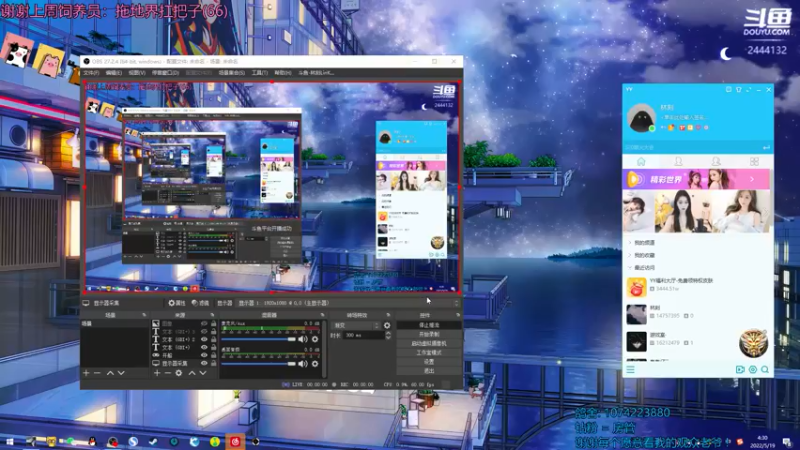Viewport: 800px width, 450px height.
Task: Toggle lock on 文本 (GDI+) 2 source
Action: point(214,339)
